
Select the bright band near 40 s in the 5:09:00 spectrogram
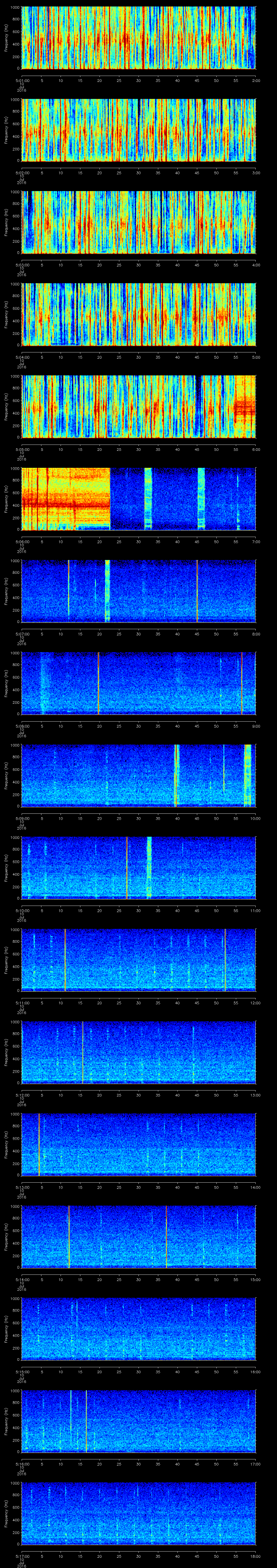177,775
